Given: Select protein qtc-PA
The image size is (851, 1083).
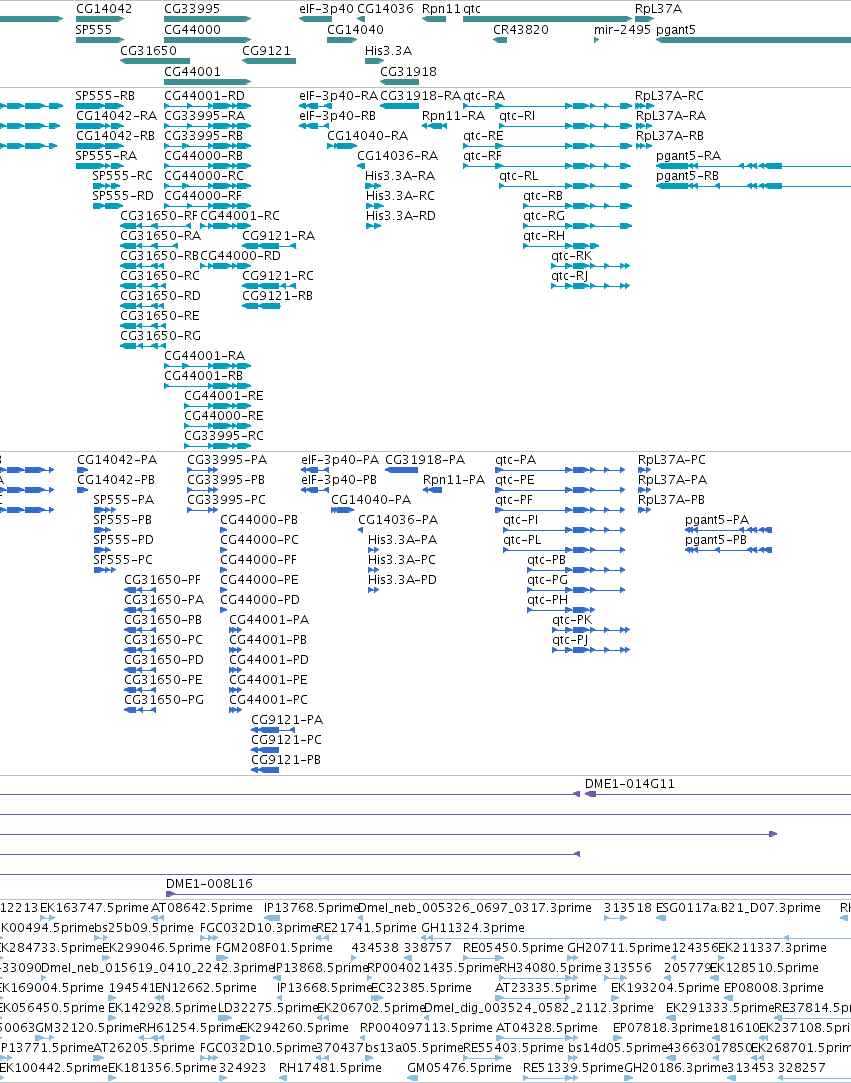Looking at the screenshot, I should click(560, 470).
